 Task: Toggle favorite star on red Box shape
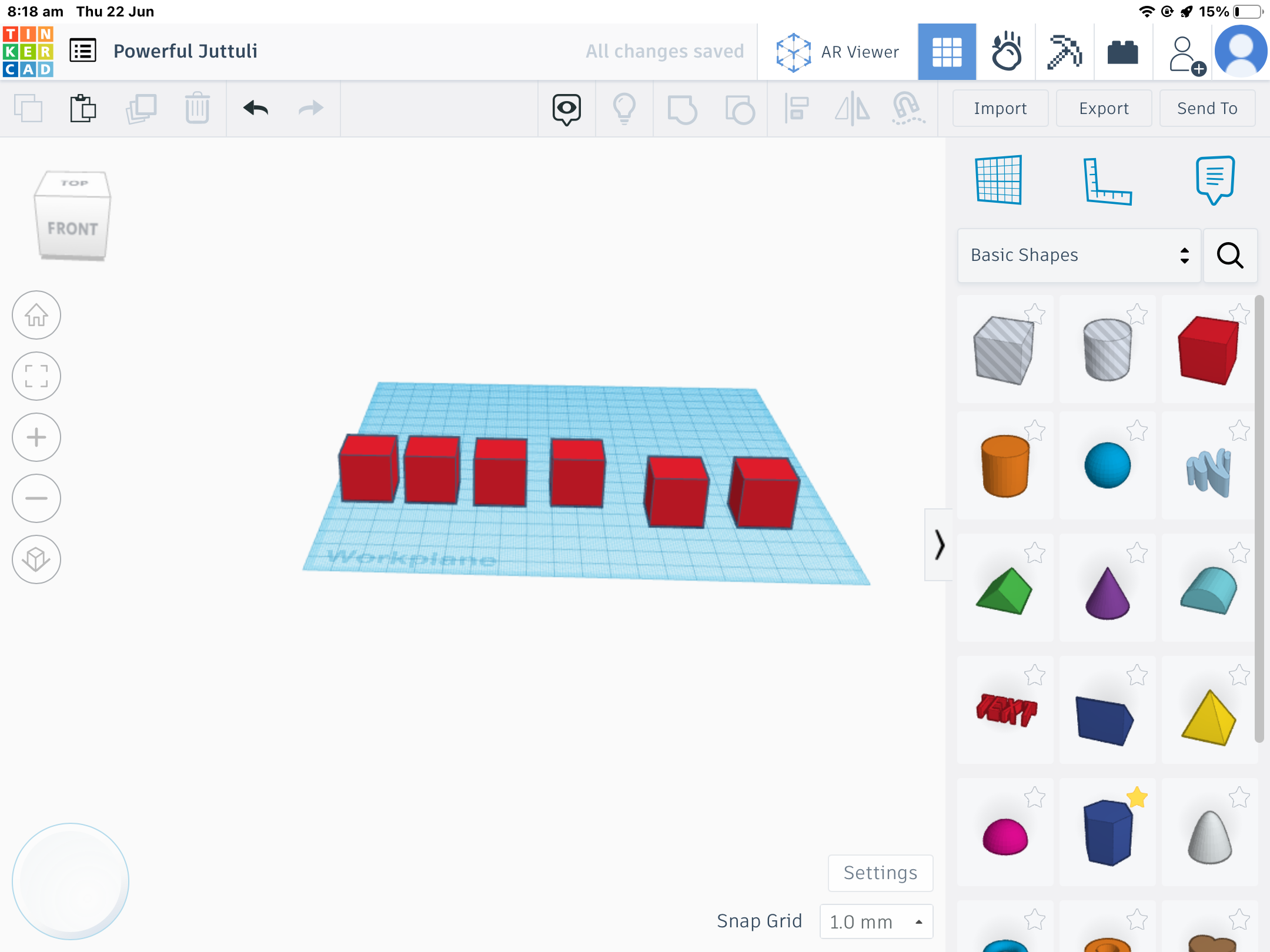[x=1239, y=313]
